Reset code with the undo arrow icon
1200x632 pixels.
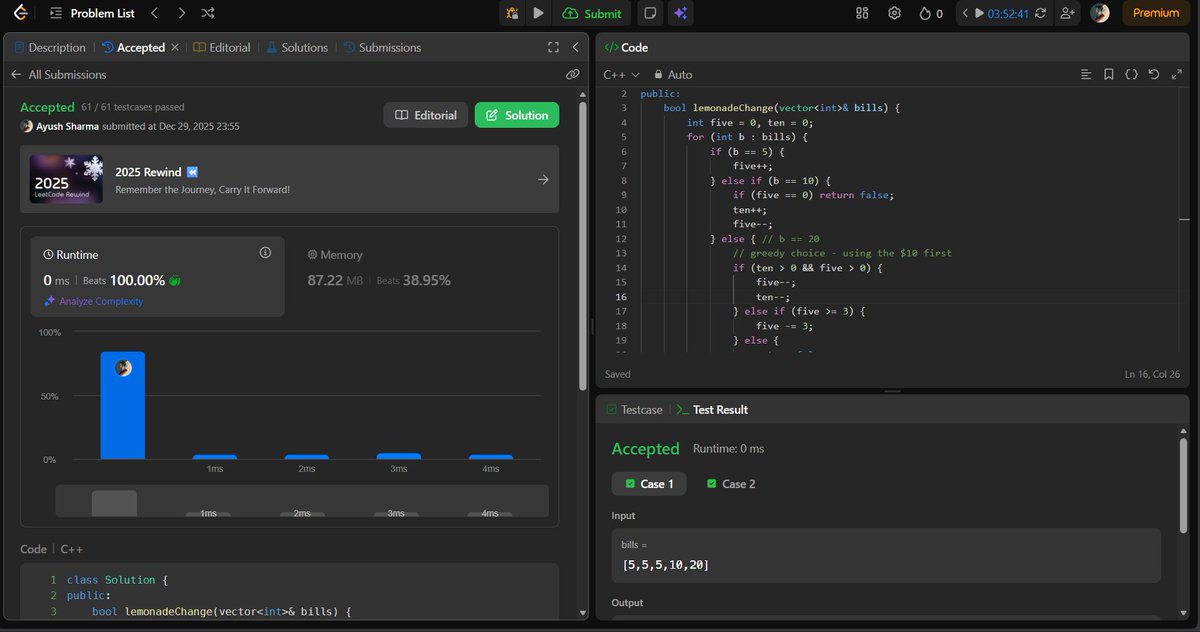coord(1153,74)
